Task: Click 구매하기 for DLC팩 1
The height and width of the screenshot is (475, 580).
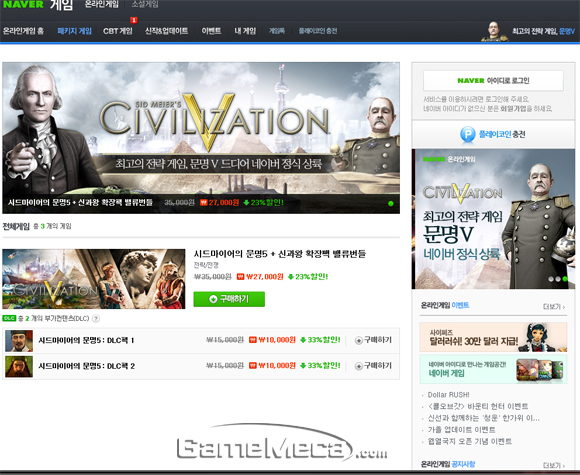Action: click(x=373, y=340)
